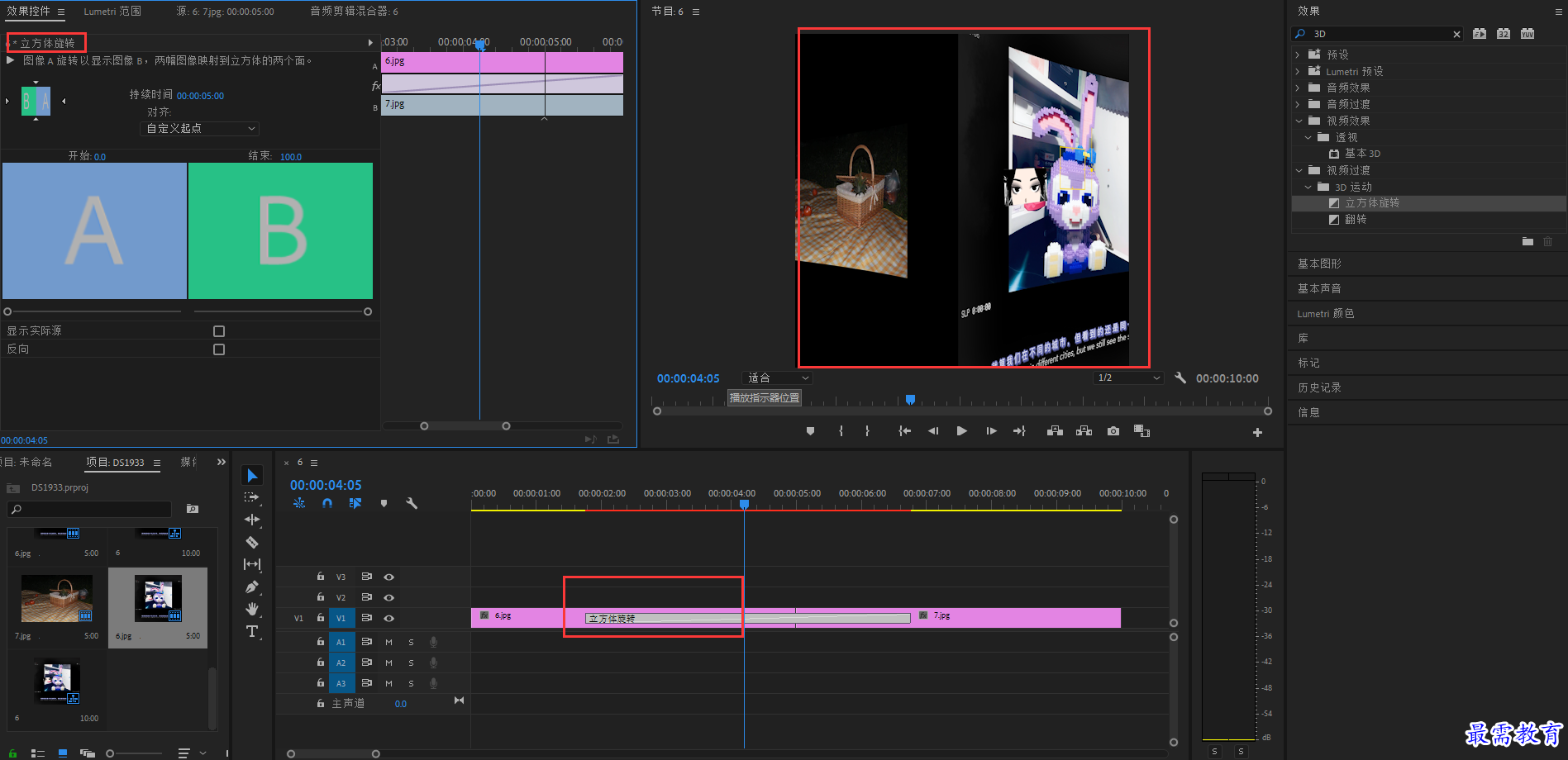Click the timeline timecode 00:00:04:05
The height and width of the screenshot is (760, 1568).
coord(326,485)
